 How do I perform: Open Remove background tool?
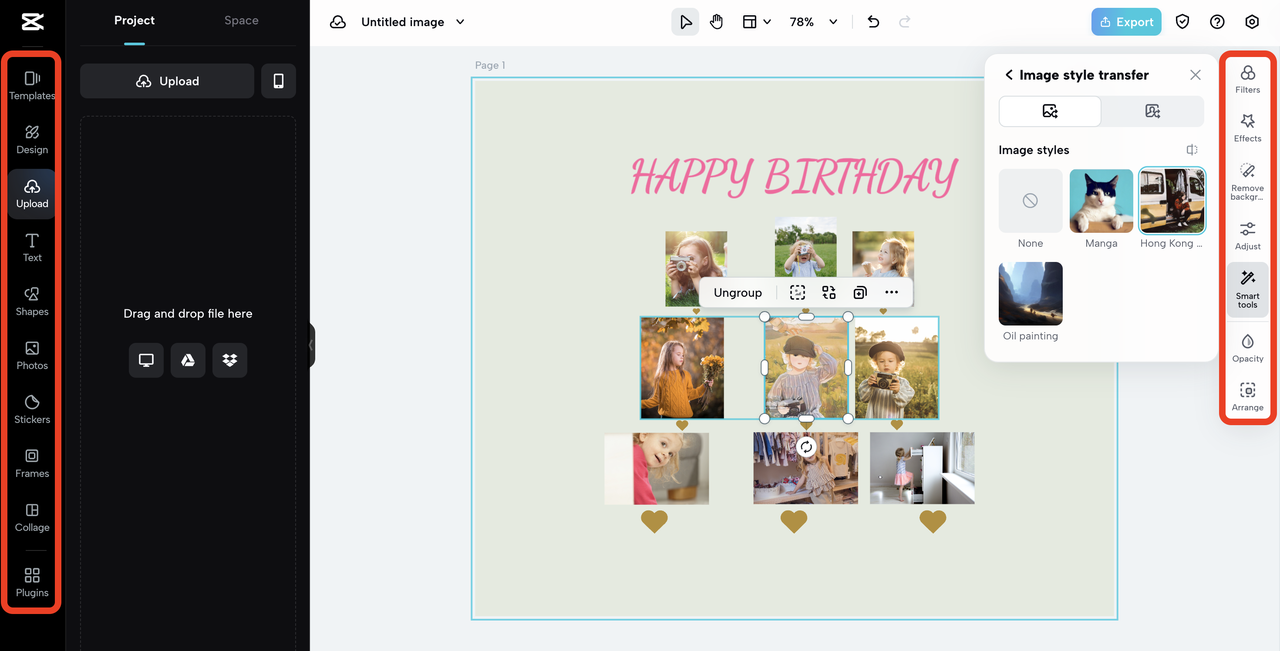coord(1247,181)
